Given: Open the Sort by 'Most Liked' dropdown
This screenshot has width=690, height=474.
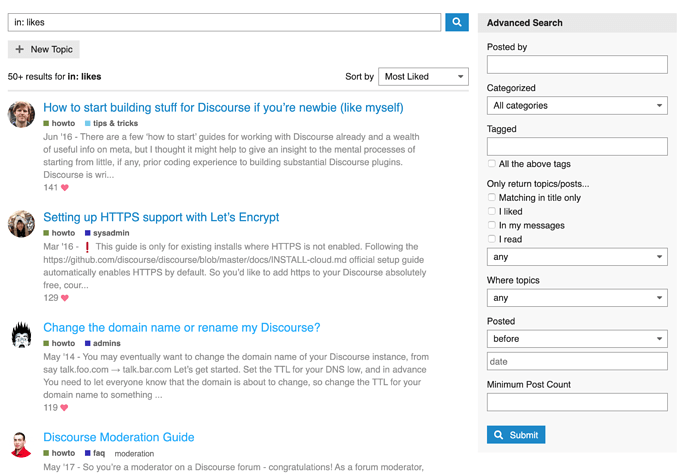Looking at the screenshot, I should point(423,77).
